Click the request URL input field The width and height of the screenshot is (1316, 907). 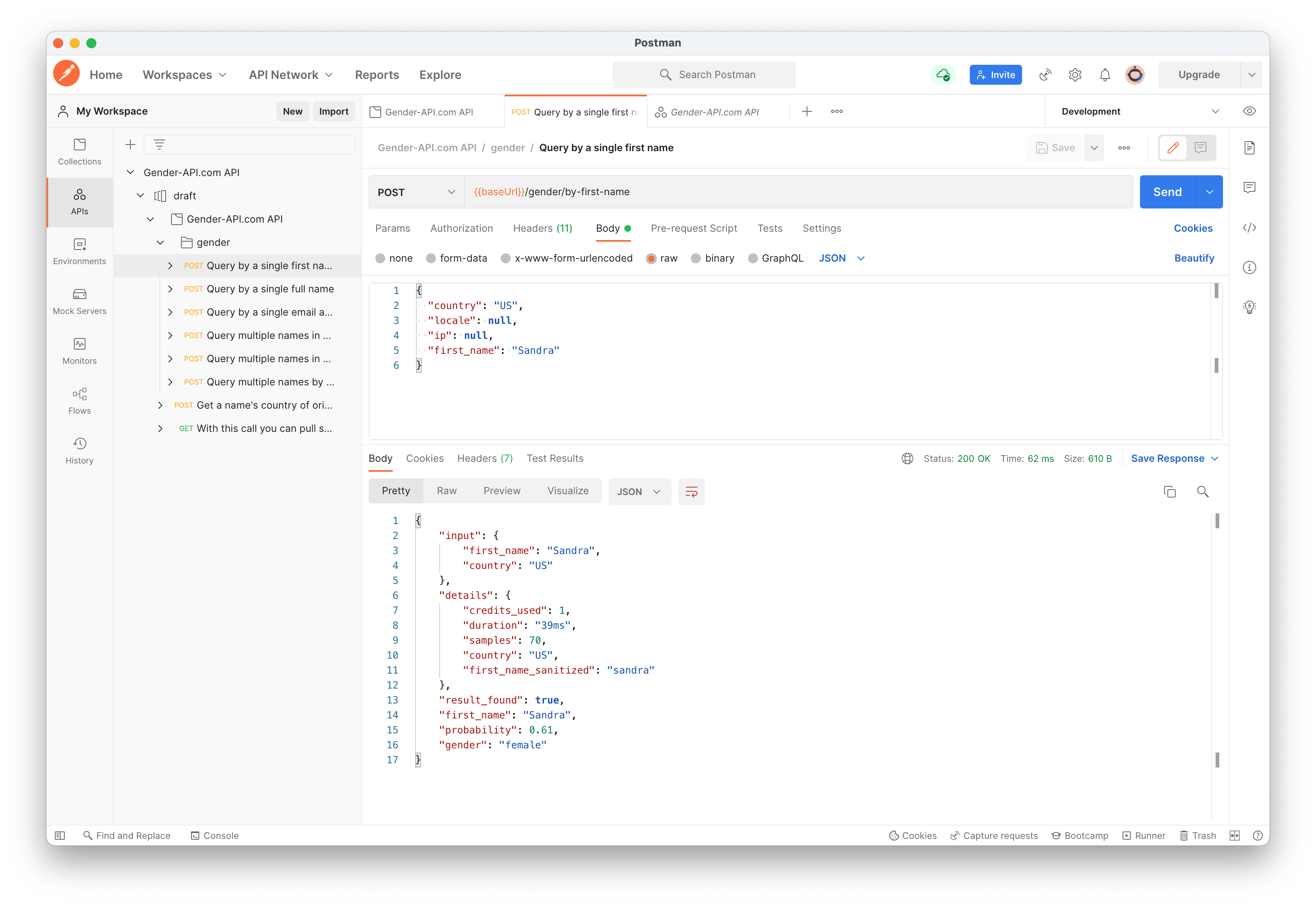[796, 192]
